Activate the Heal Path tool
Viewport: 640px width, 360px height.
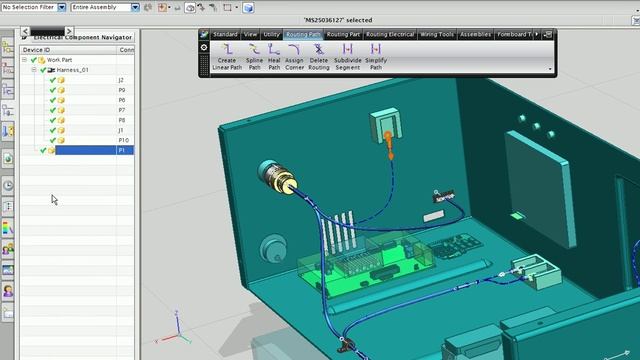pos(274,57)
